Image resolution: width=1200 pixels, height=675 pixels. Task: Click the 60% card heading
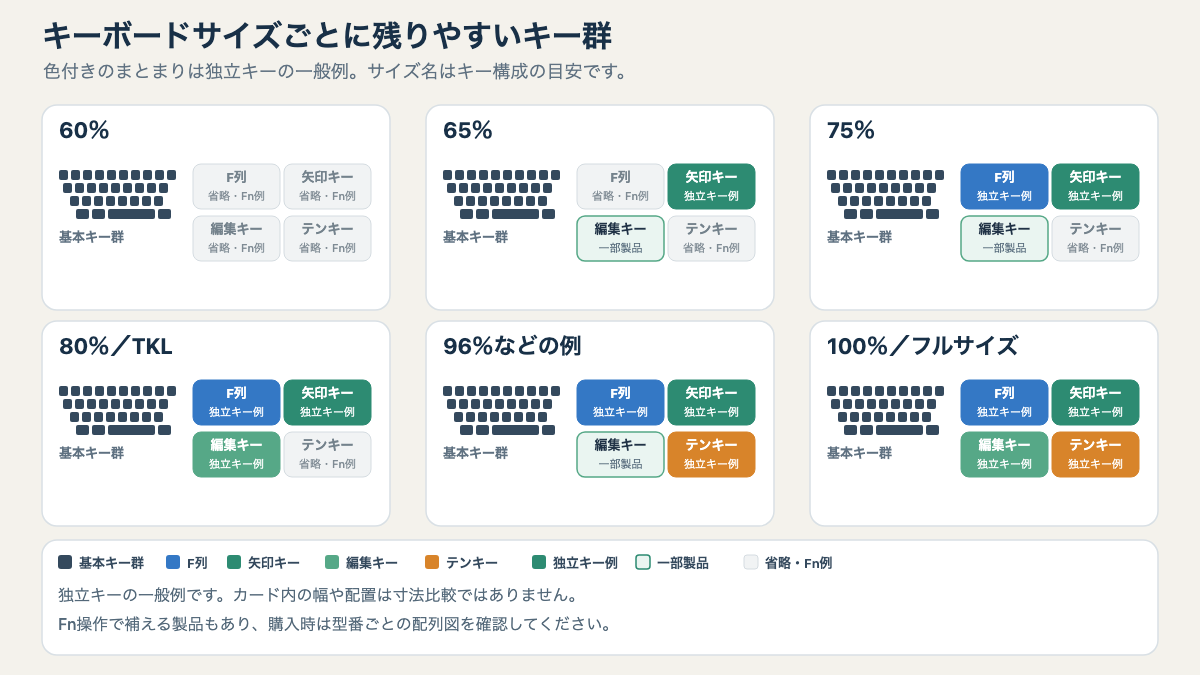click(x=84, y=130)
